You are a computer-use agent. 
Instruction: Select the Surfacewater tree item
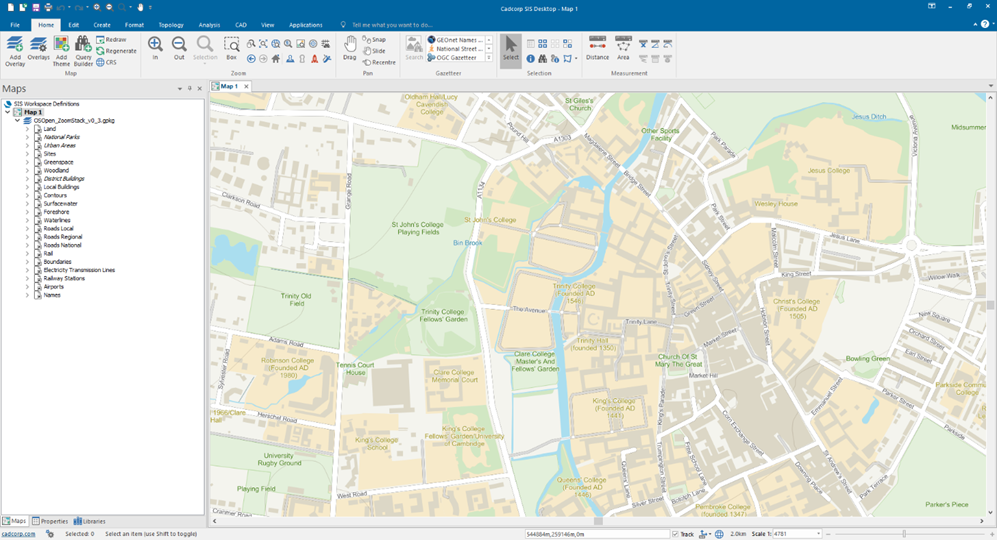(60, 204)
